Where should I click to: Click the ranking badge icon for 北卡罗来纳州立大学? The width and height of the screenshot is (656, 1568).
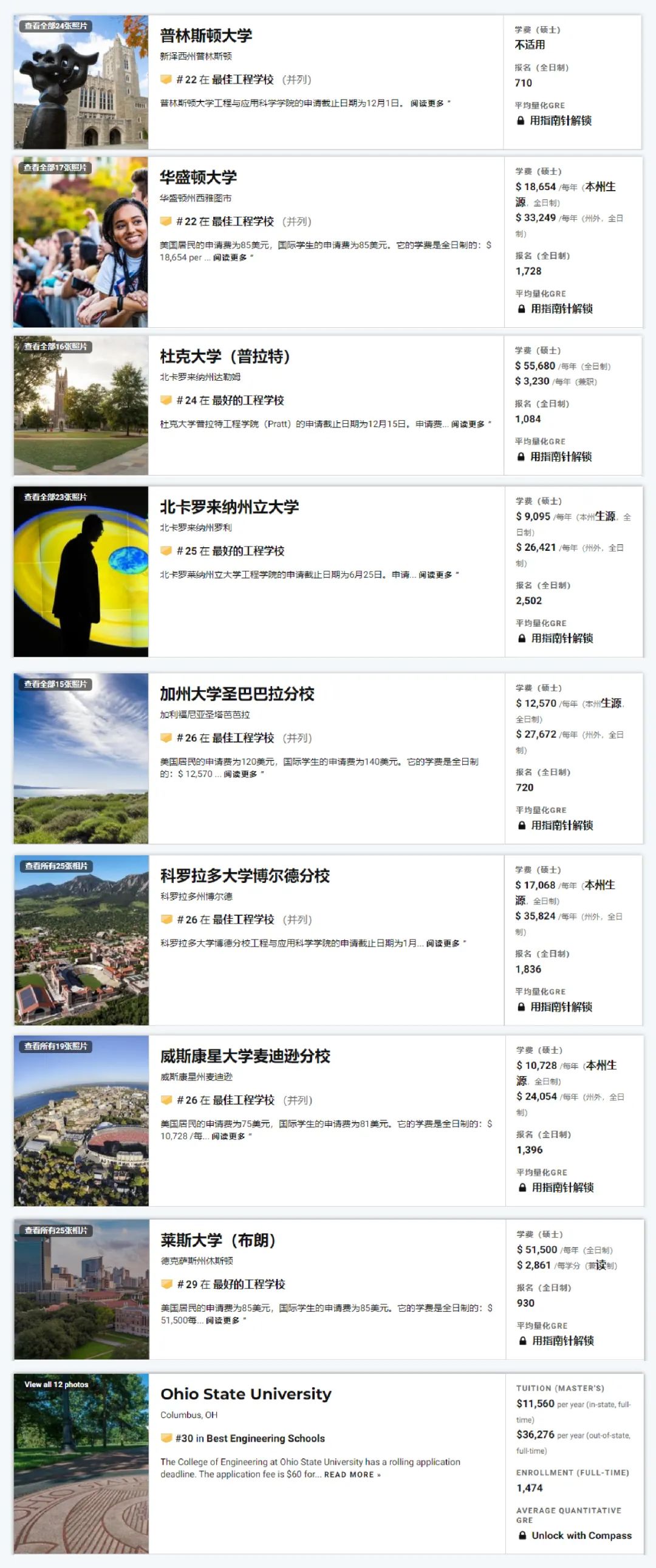(166, 551)
